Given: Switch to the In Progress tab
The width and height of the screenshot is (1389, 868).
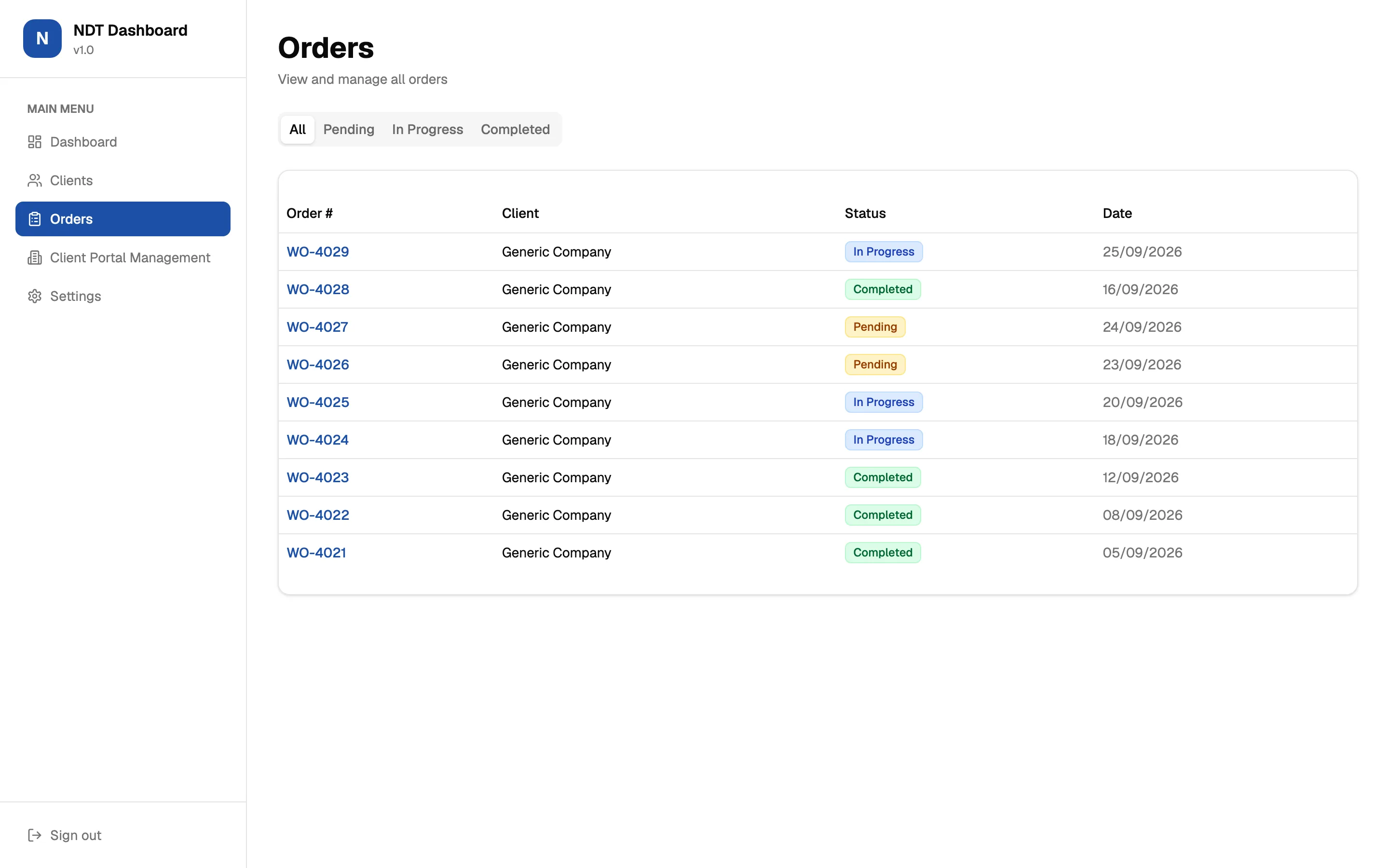Looking at the screenshot, I should click(x=427, y=129).
